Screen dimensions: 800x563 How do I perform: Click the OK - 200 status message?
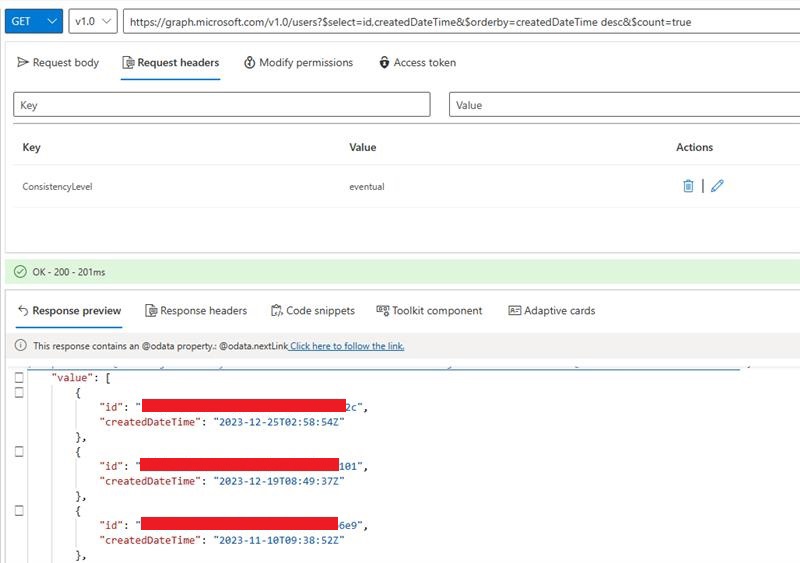pos(69,272)
